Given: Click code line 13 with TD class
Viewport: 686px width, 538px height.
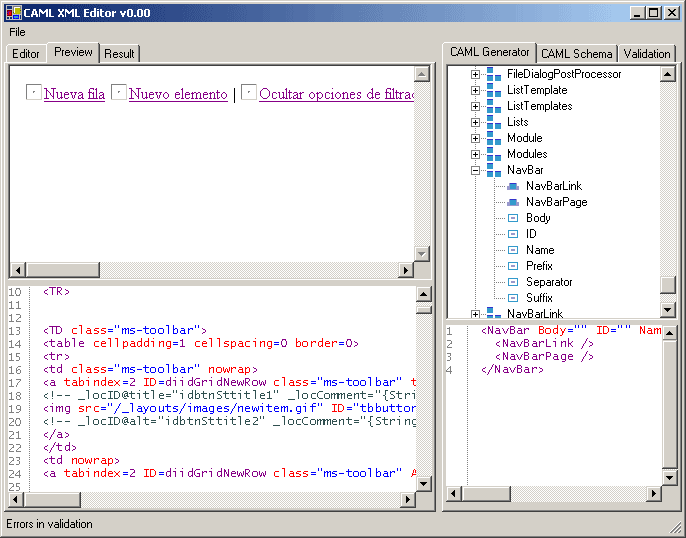Looking at the screenshot, I should pyautogui.click(x=125, y=330).
